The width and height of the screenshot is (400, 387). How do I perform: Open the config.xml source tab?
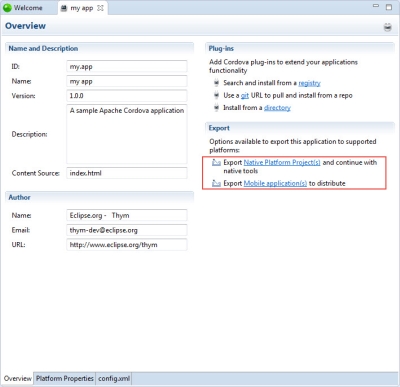click(114, 379)
